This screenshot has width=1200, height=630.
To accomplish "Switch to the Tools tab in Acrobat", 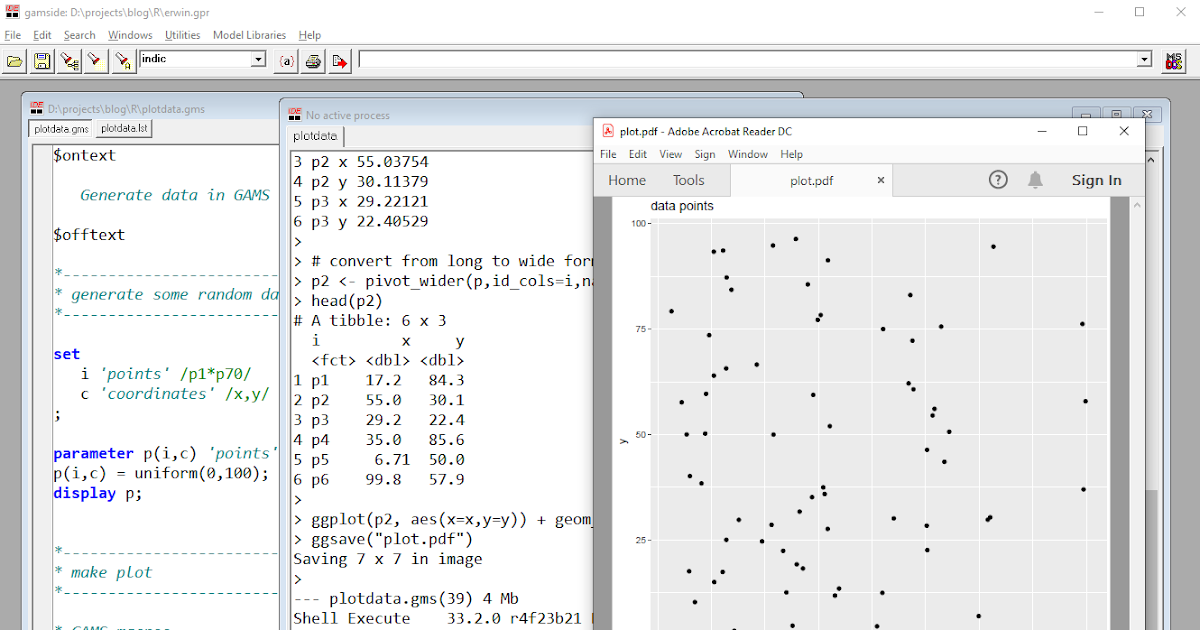I will (x=688, y=180).
